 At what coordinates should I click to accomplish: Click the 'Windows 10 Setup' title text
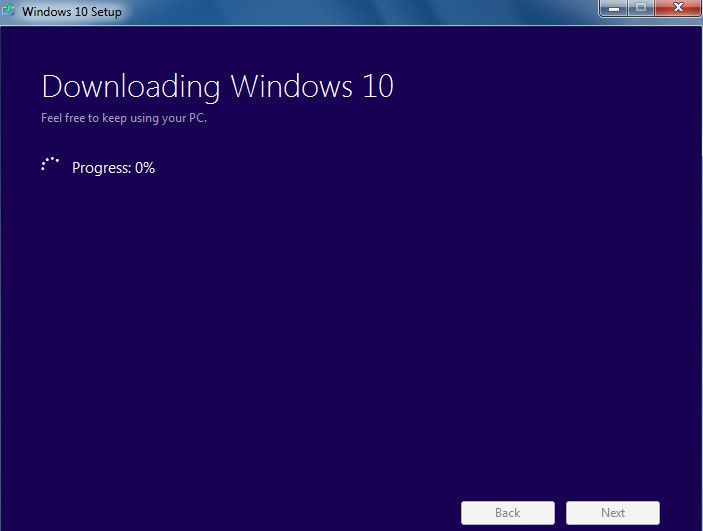coord(72,12)
